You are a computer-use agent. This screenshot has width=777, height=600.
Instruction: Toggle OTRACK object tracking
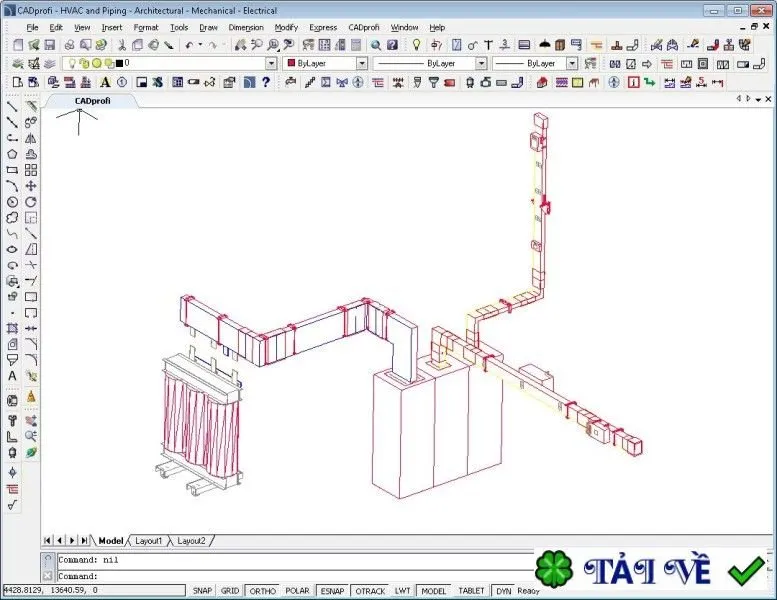click(370, 591)
